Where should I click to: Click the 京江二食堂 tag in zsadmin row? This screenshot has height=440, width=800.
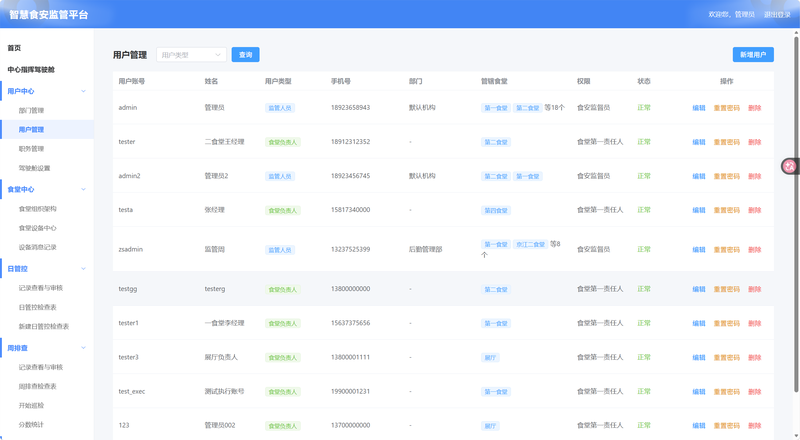(x=530, y=245)
